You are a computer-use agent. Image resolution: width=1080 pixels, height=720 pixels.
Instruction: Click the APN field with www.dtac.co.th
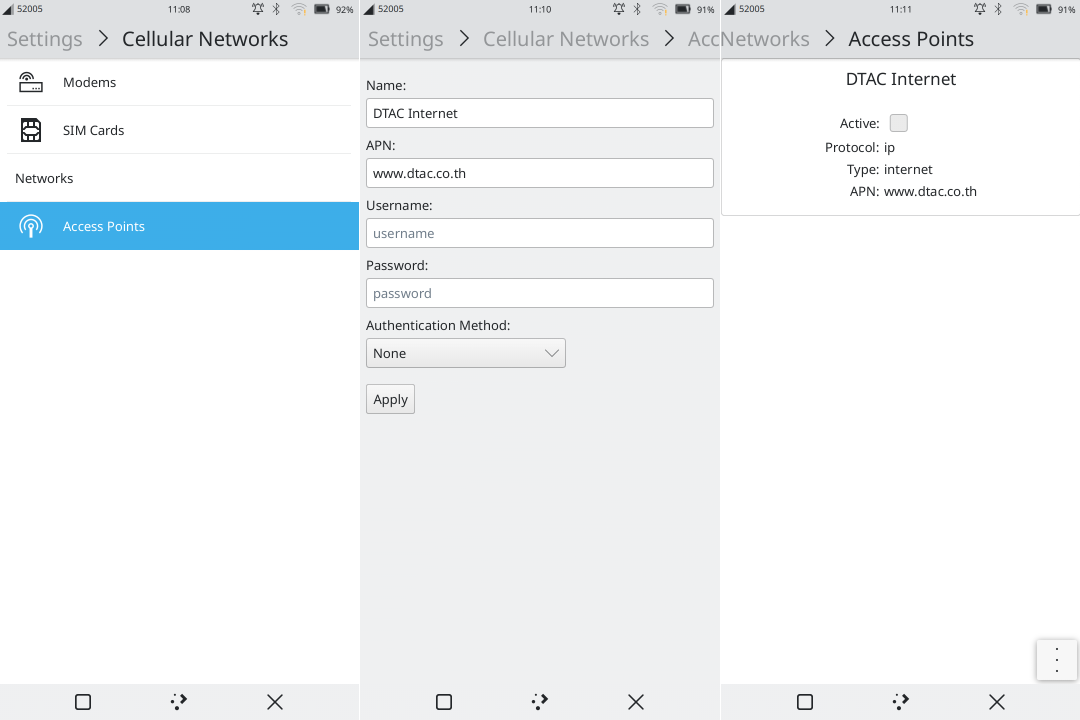coord(539,173)
